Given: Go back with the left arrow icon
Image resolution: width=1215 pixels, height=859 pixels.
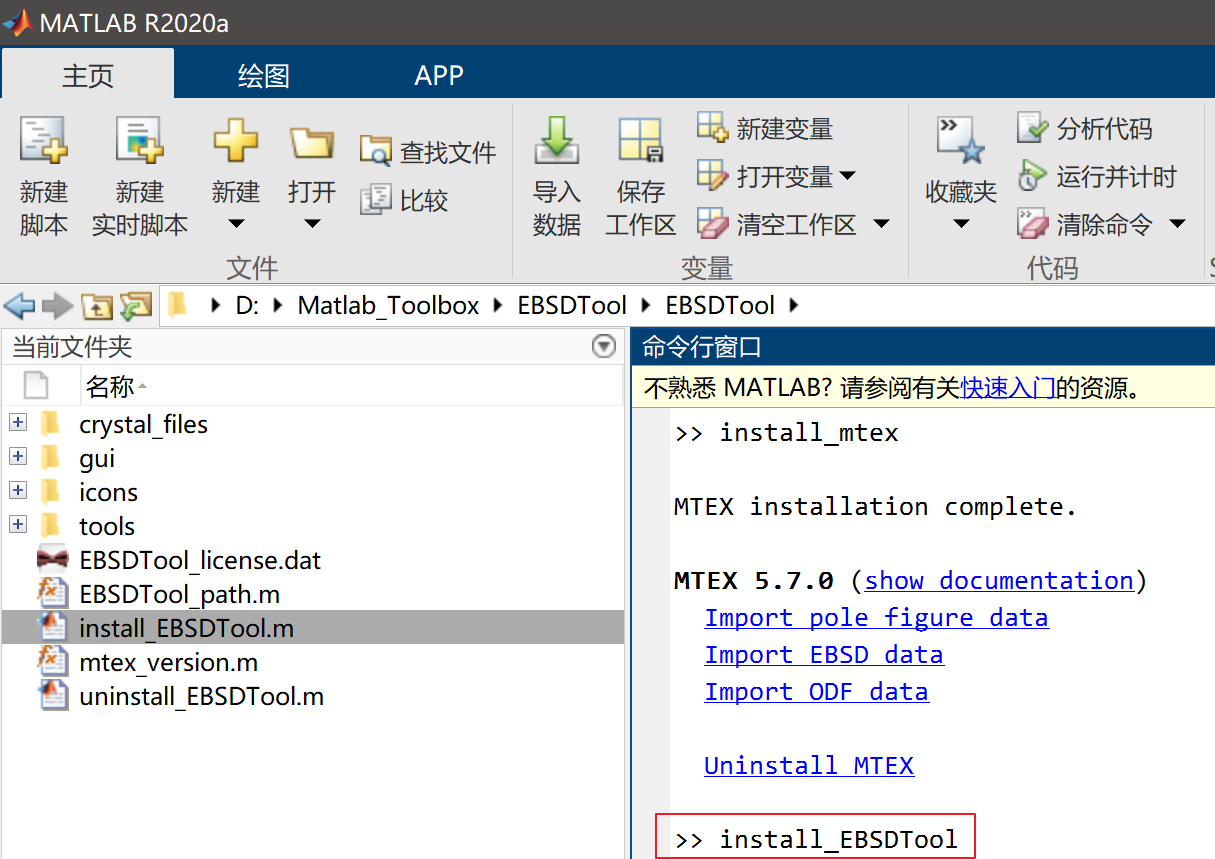Looking at the screenshot, I should (20, 305).
